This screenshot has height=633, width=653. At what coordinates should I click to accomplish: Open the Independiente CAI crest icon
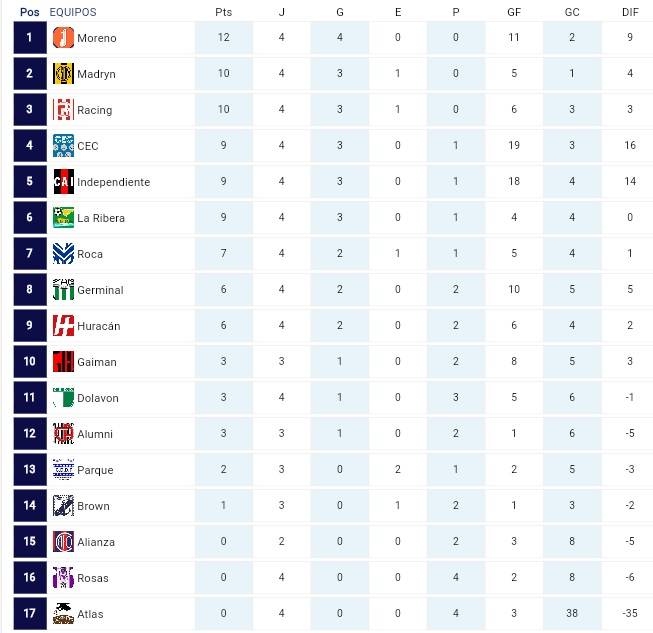pyautogui.click(x=63, y=182)
